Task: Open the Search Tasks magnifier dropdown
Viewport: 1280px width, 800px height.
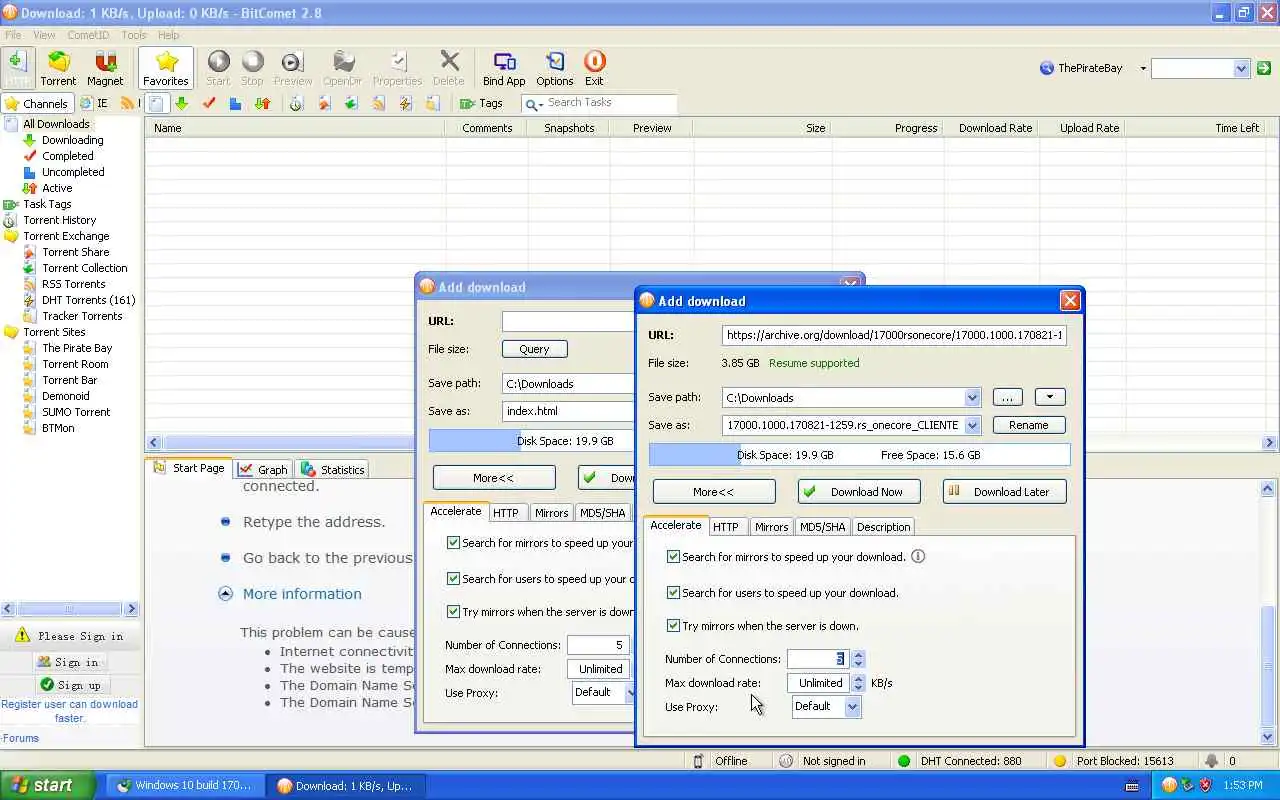Action: click(533, 104)
